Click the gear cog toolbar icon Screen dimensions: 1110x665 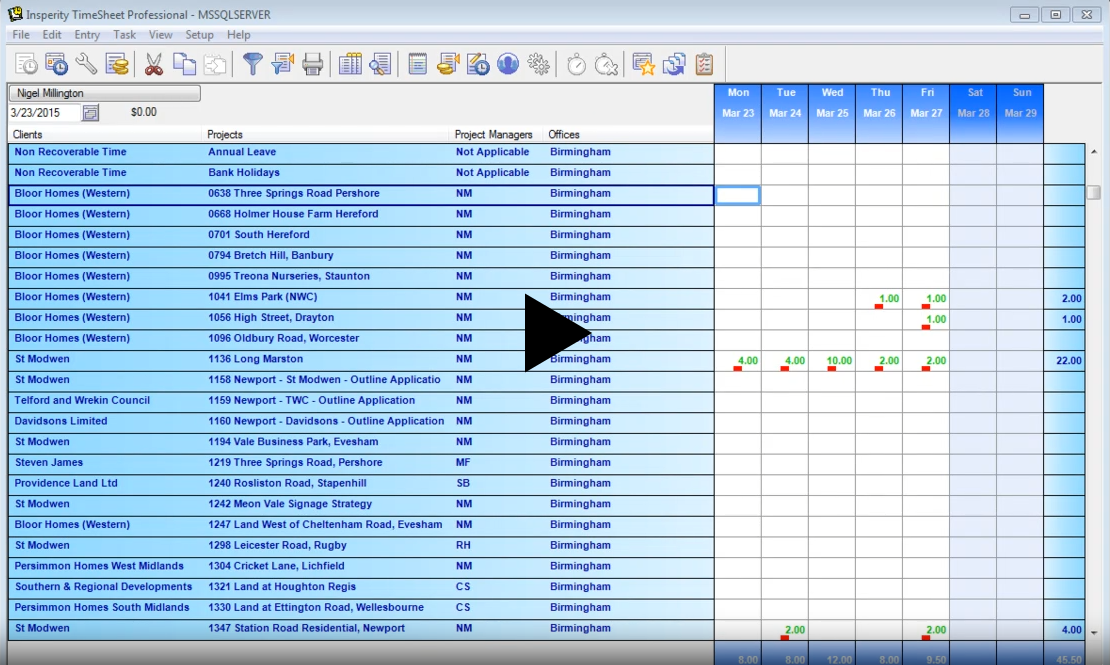[539, 65]
